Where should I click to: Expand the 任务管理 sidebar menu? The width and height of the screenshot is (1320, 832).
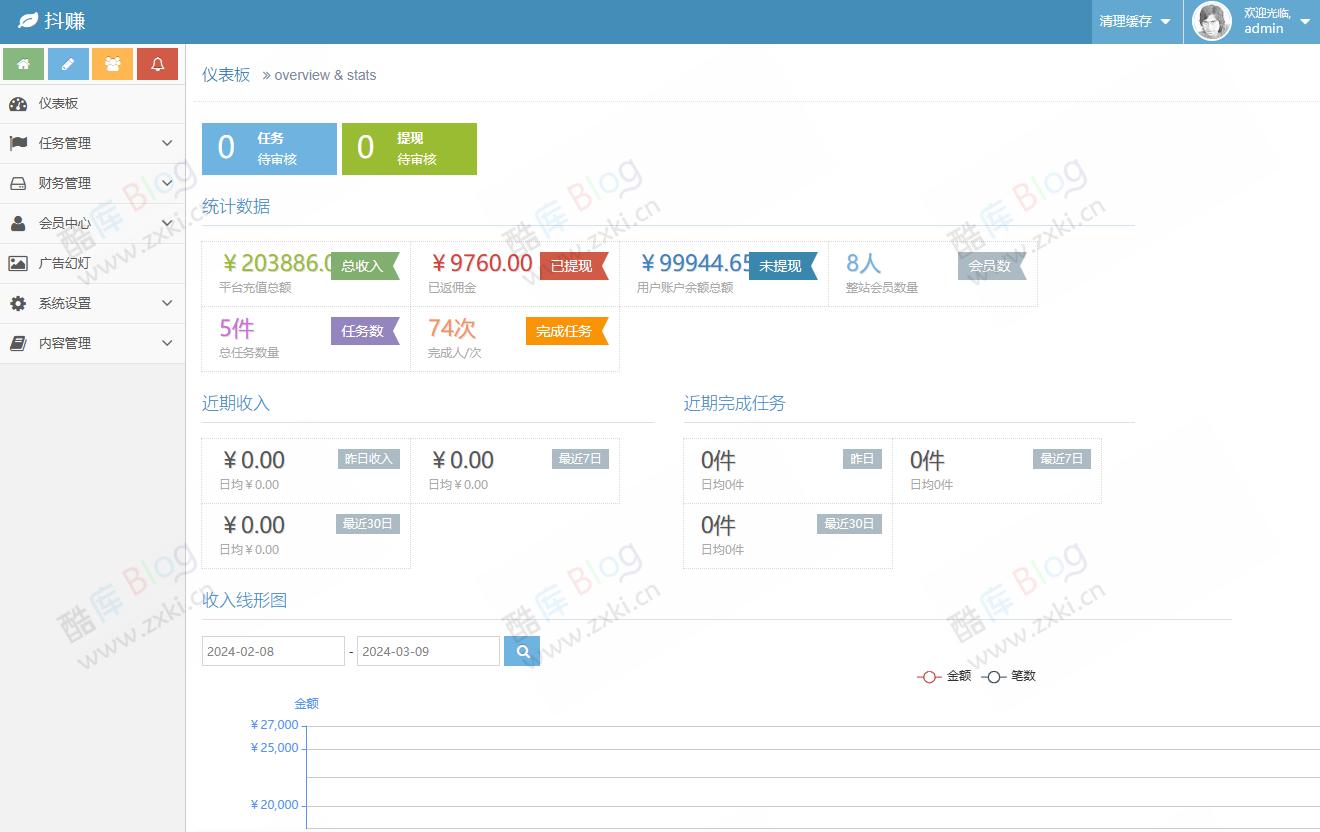click(x=92, y=143)
